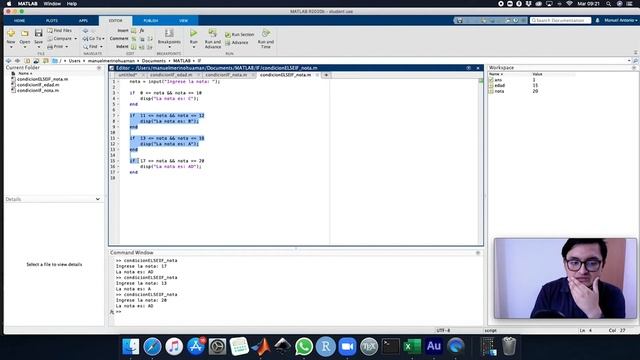This screenshot has width=640, height=360.
Task: Open Command Window actions menu
Action: [x=478, y=253]
